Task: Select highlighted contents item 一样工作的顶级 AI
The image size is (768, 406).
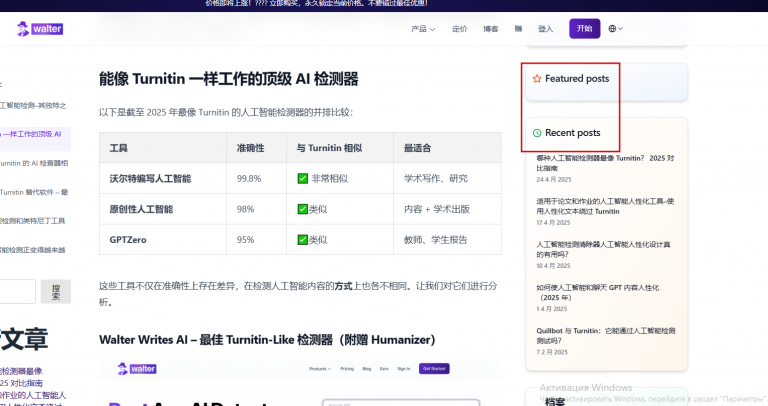Action: click(x=32, y=134)
